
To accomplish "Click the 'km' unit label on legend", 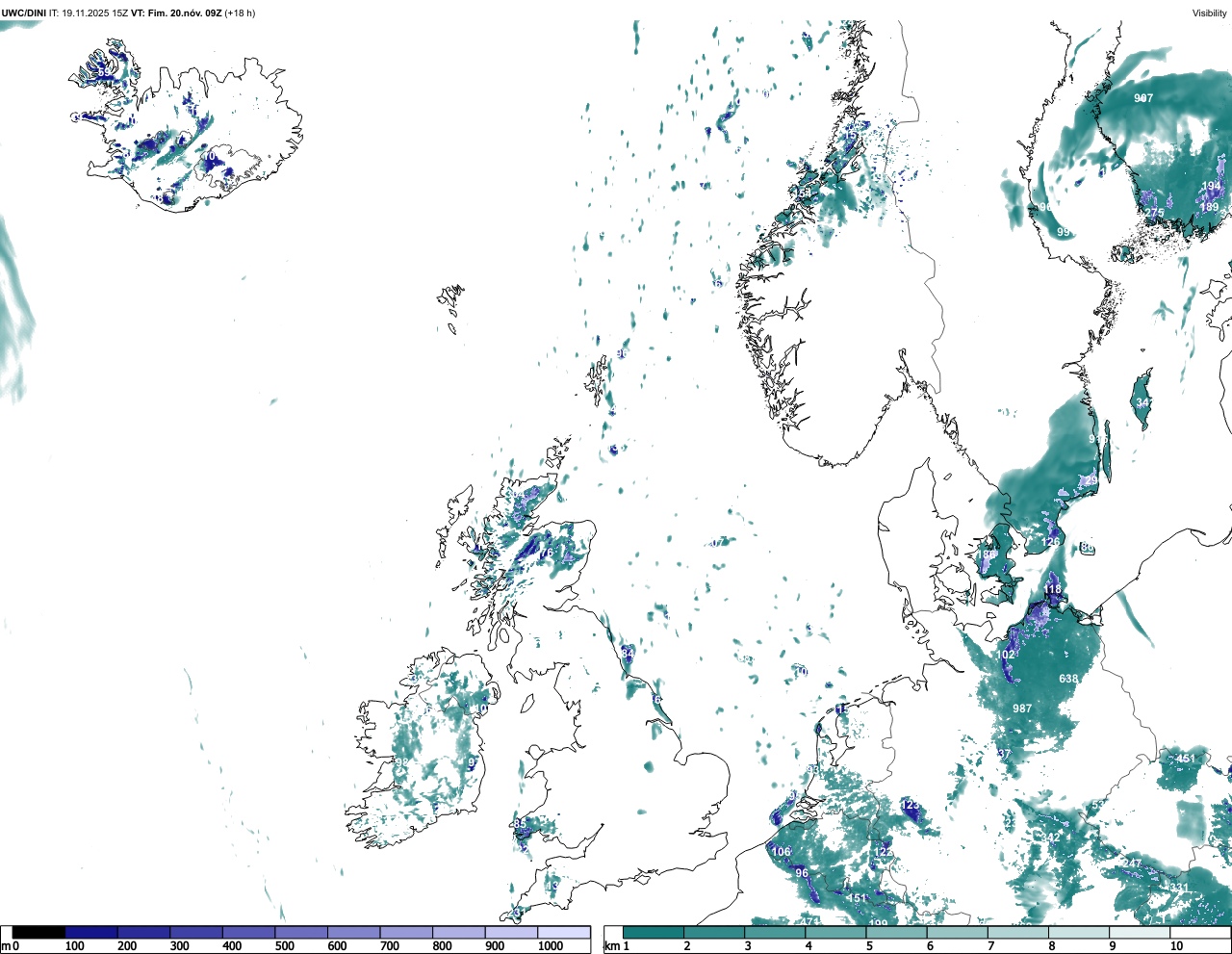I will [x=610, y=946].
